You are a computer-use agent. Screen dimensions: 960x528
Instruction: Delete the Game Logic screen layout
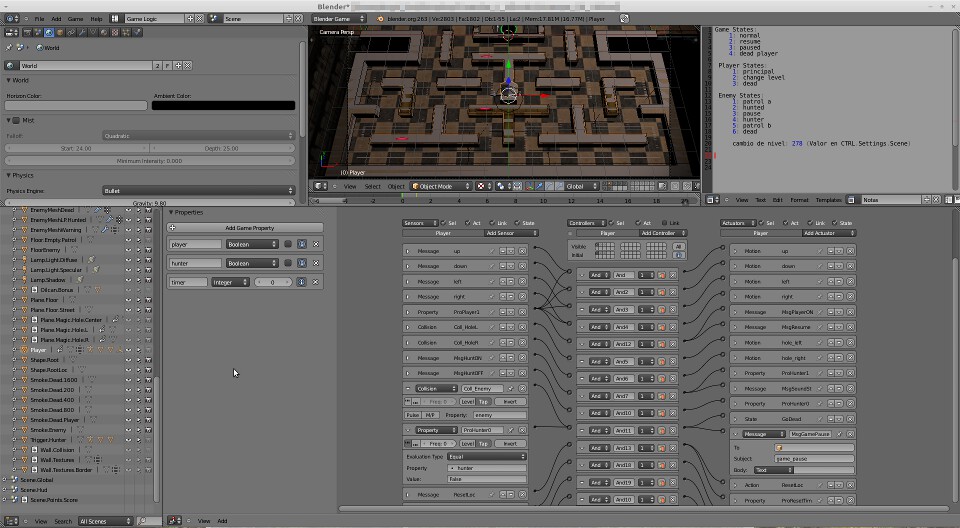tap(200, 19)
